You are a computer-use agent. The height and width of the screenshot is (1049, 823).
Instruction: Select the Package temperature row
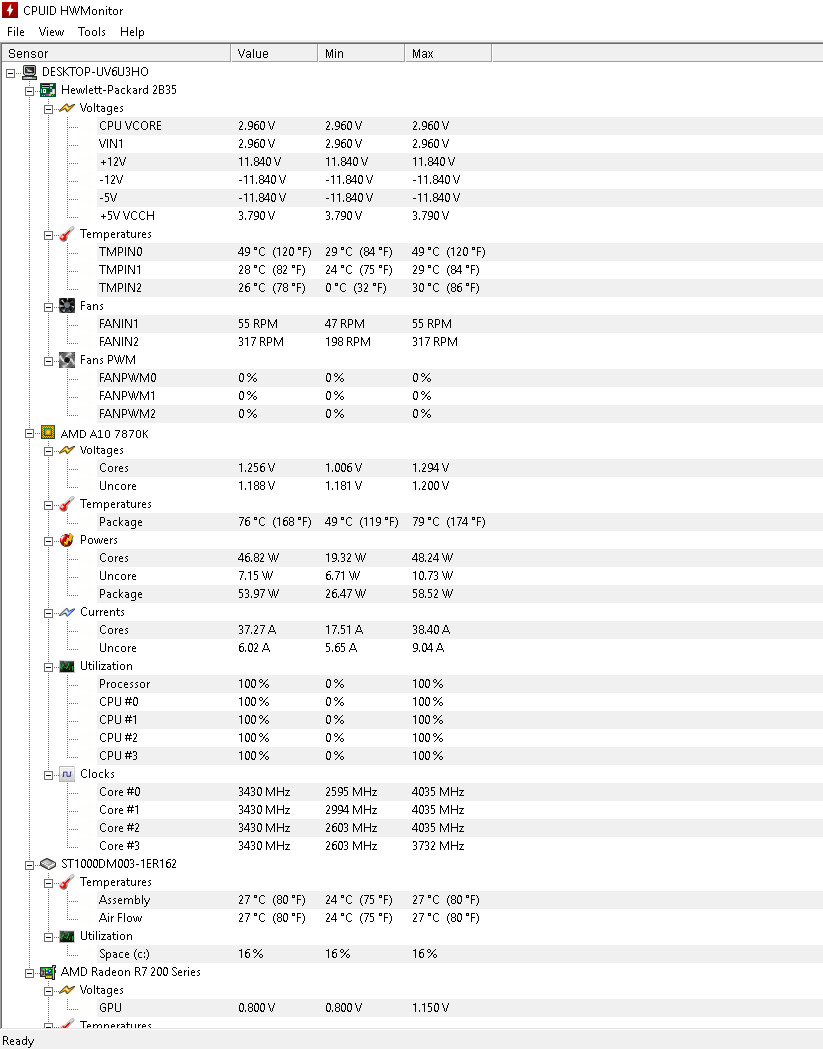tap(121, 522)
